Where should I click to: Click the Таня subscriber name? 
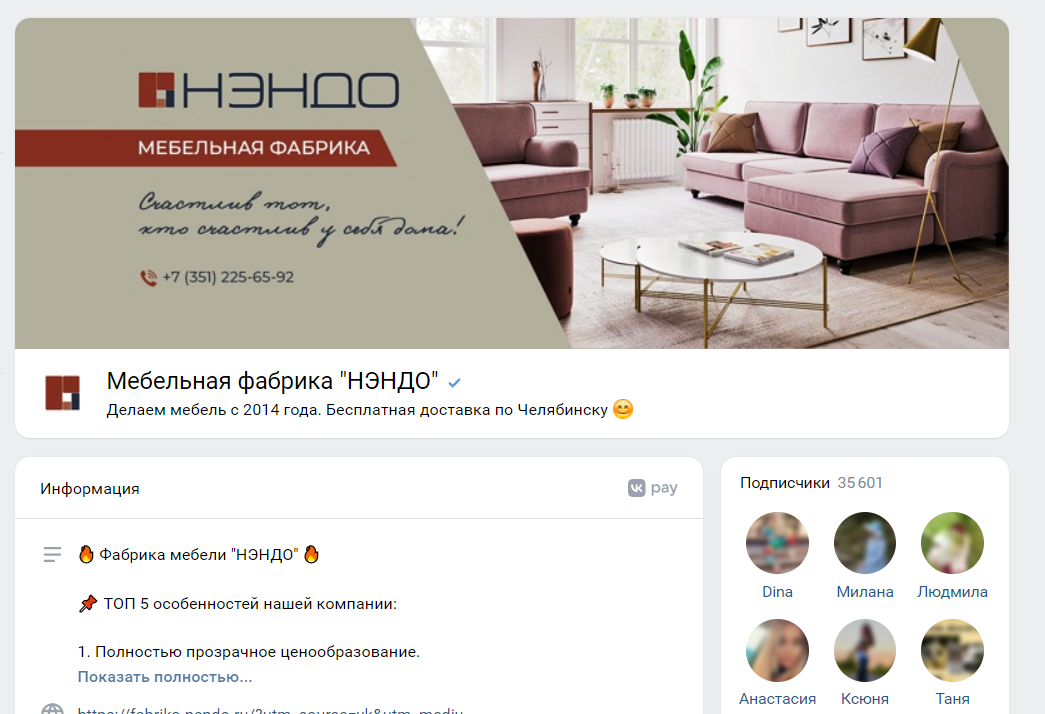(952, 699)
